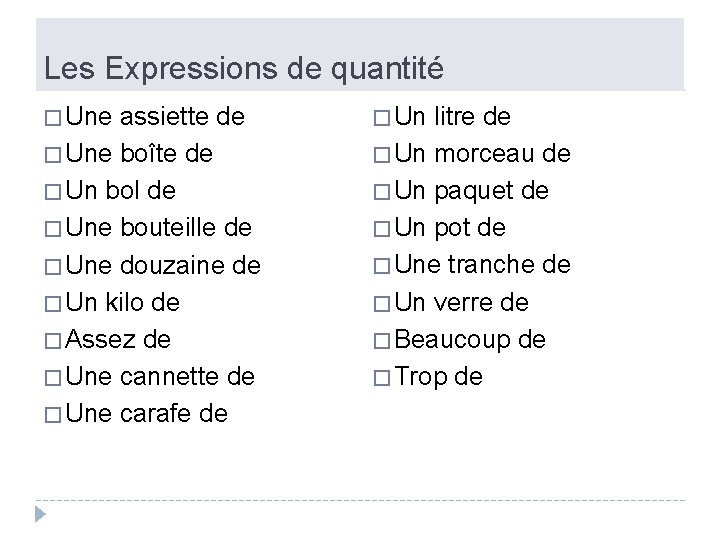Select the square bullet before Une douzaine de
720x540 pixels.
tap(53, 267)
